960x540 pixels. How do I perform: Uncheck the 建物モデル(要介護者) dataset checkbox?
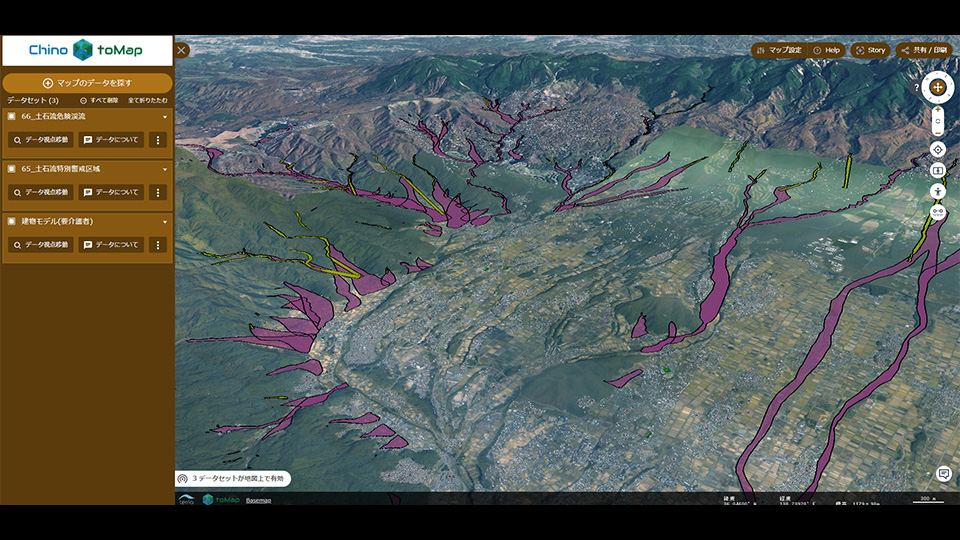click(x=11, y=221)
